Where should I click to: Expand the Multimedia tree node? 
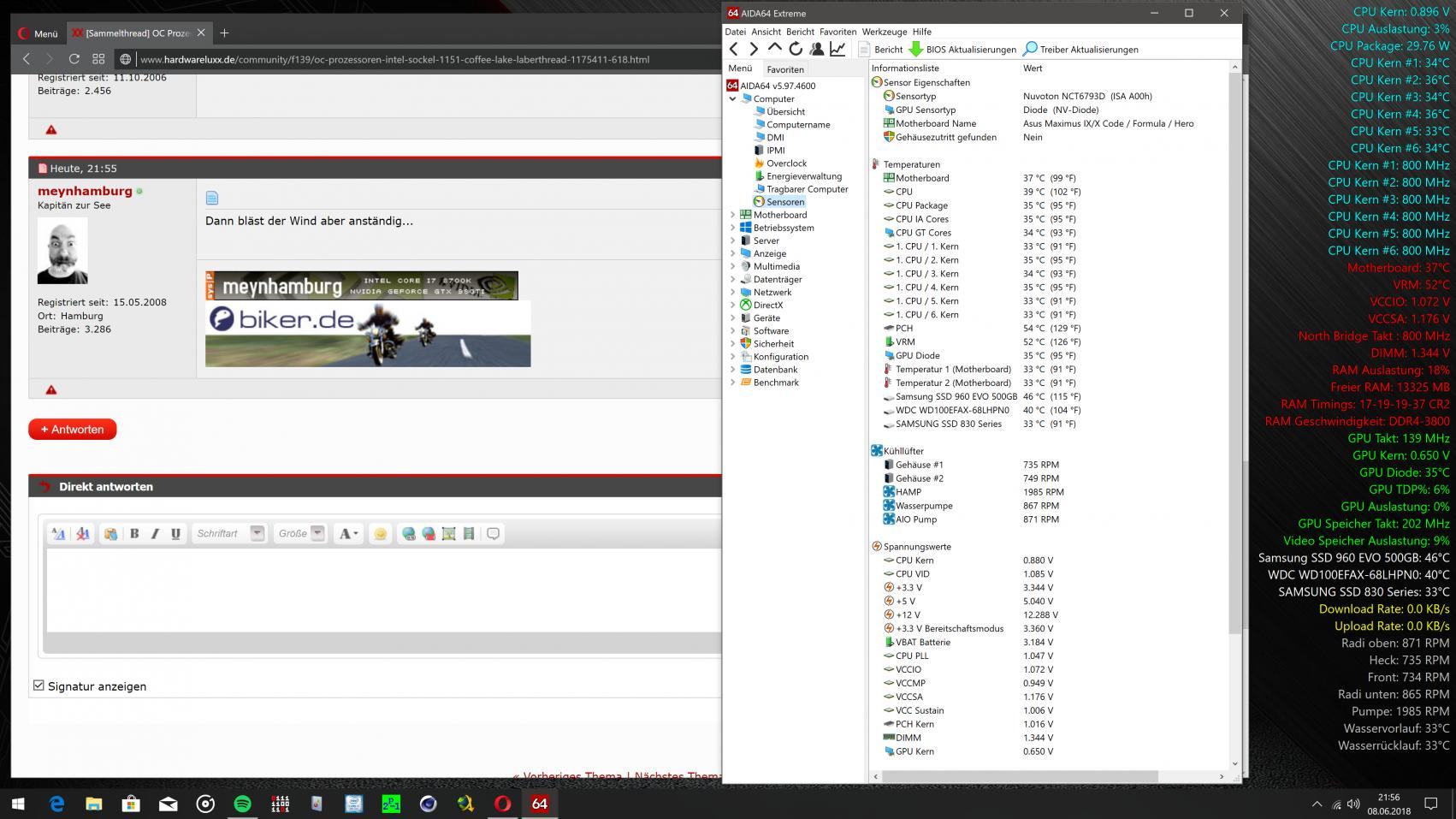[732, 266]
